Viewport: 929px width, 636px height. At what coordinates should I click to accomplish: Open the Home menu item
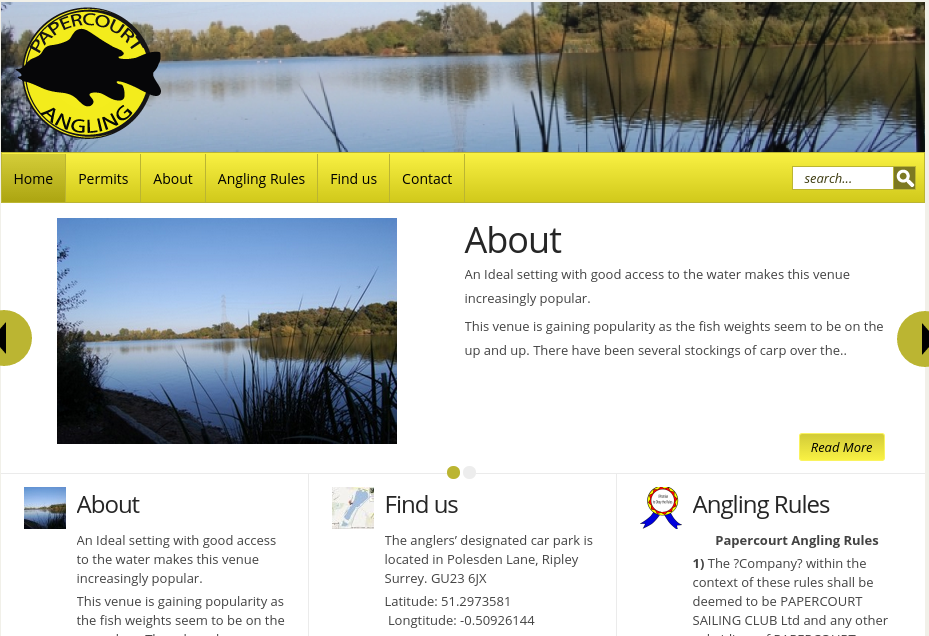pos(33,178)
